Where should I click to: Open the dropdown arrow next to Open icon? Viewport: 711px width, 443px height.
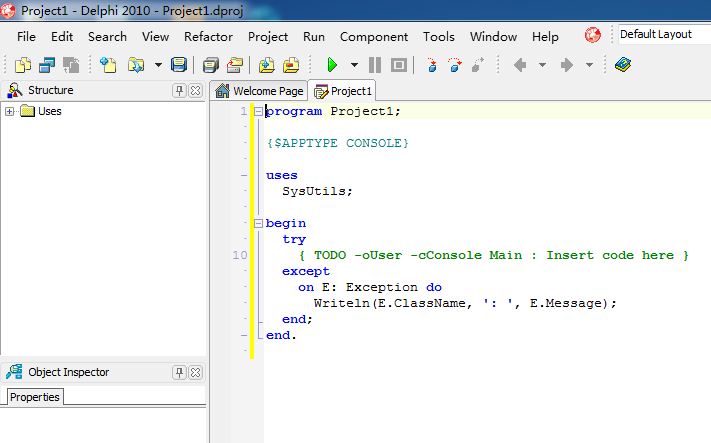pyautogui.click(x=158, y=65)
